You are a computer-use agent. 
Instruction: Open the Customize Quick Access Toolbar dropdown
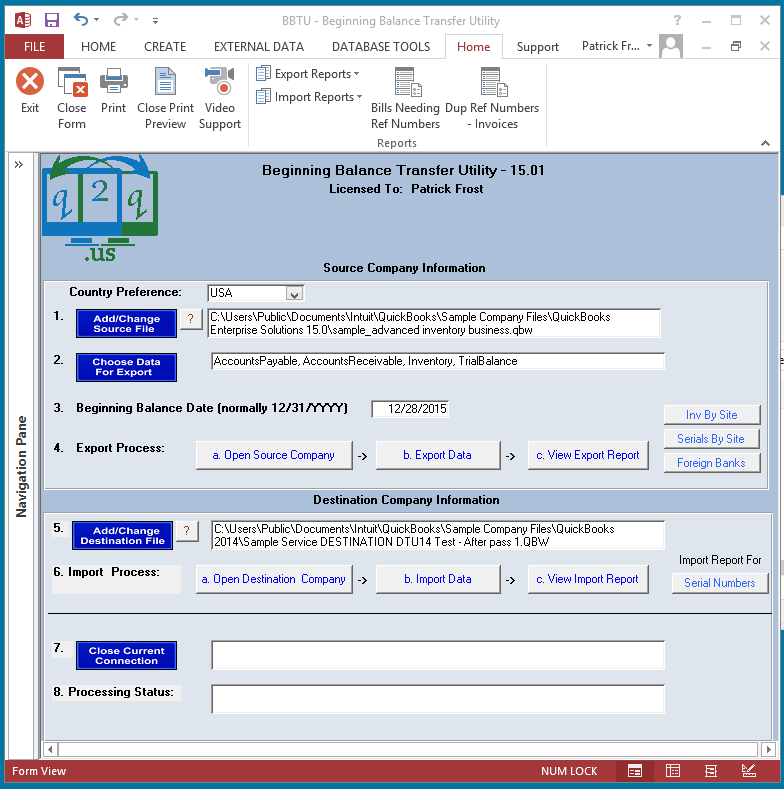155,21
